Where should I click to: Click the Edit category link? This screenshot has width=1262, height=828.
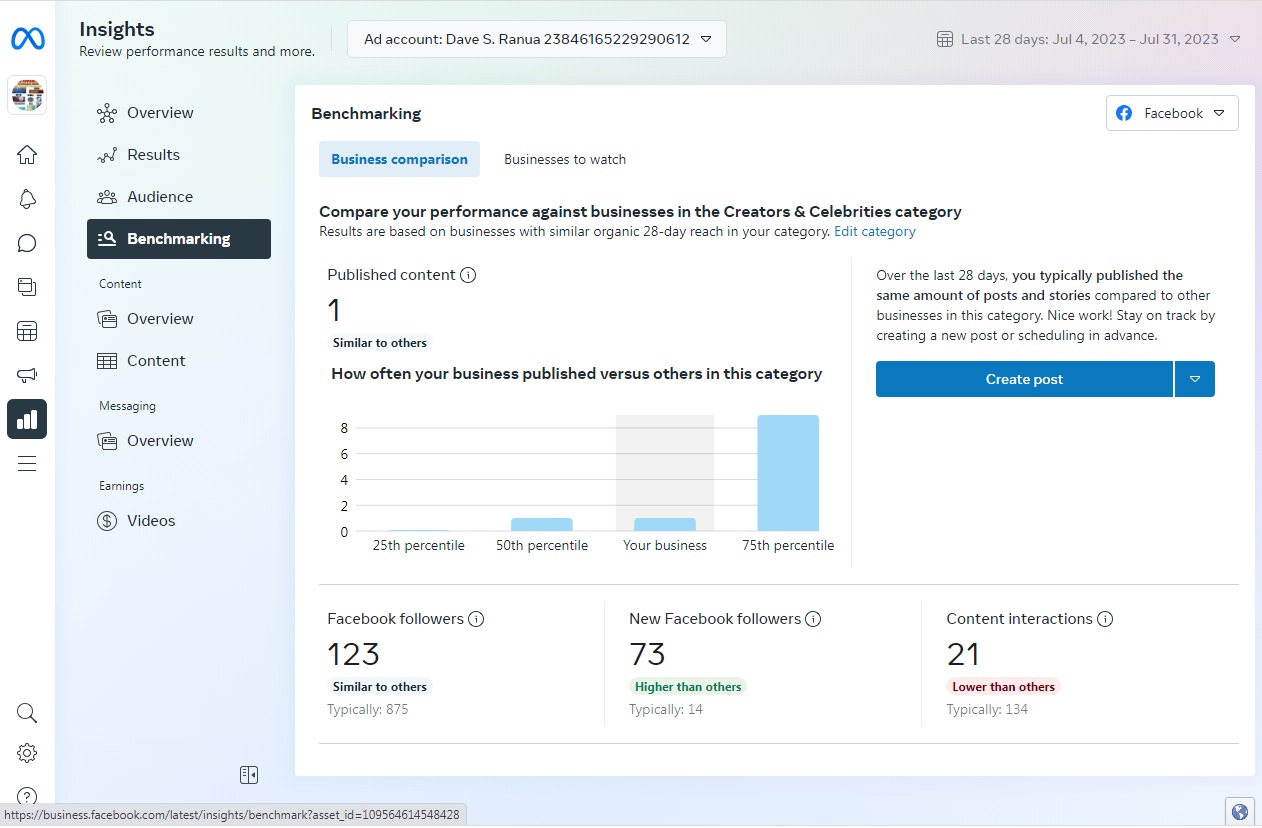874,231
